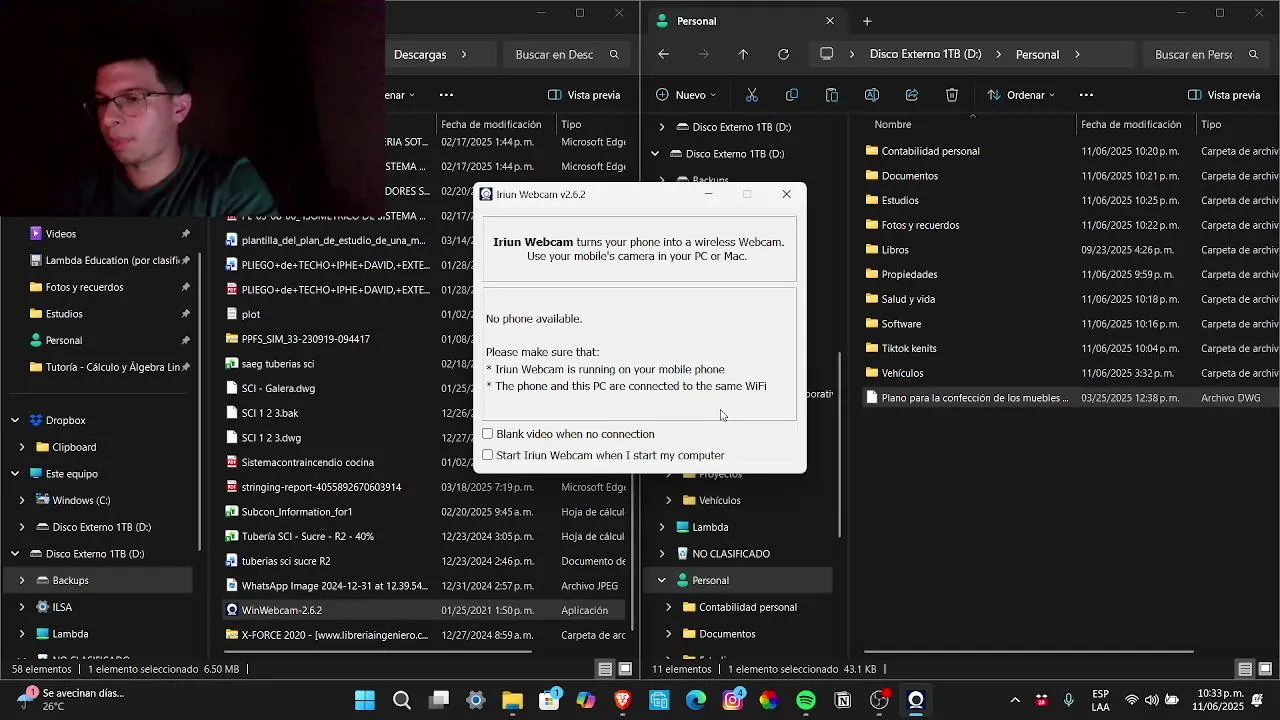Click the 'Disco Externo 1TB (D:)' breadcrumb in the address bar
Screen dimensions: 1280x720
coord(925,55)
